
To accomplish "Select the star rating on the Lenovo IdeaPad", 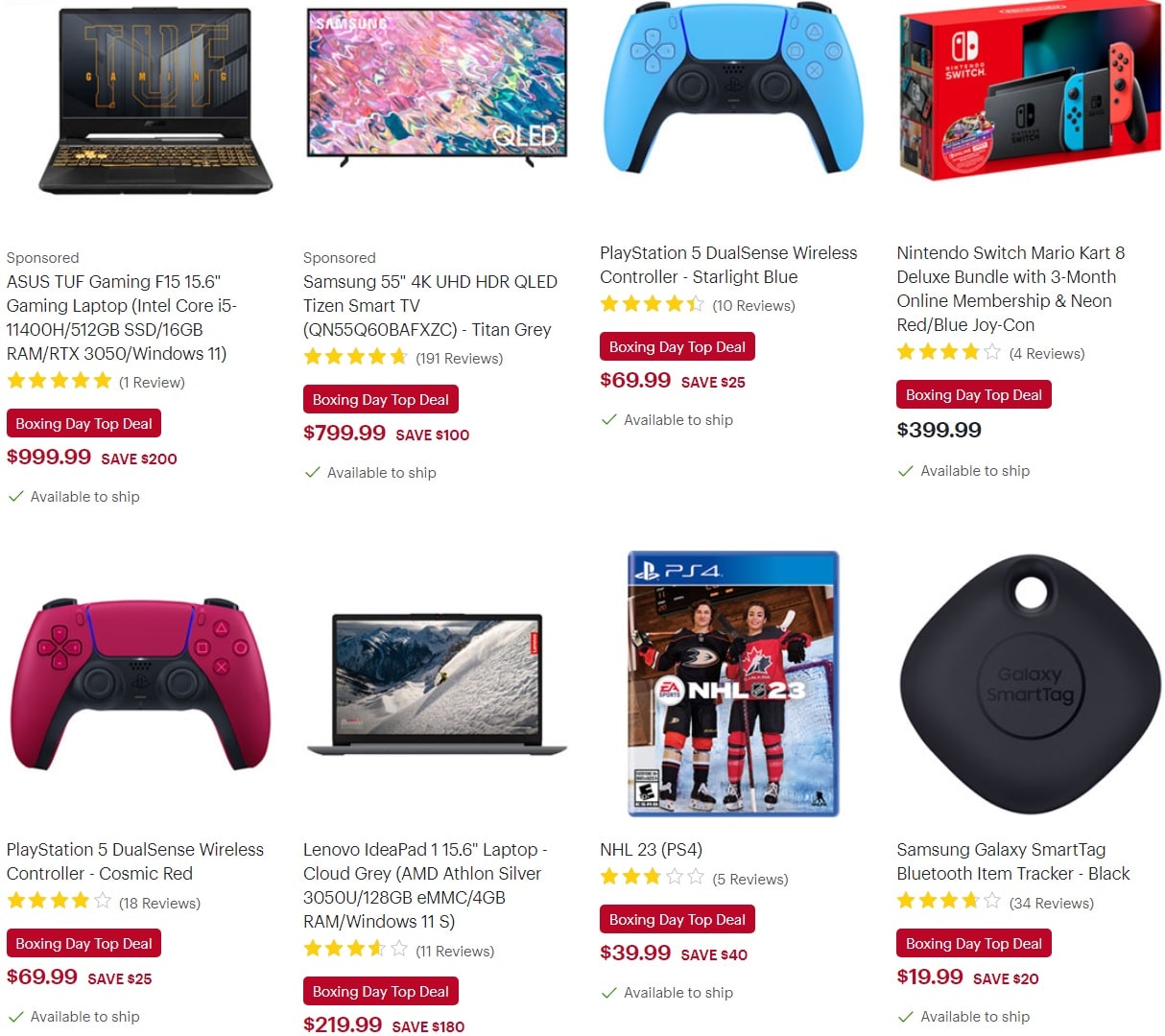I will pos(356,950).
